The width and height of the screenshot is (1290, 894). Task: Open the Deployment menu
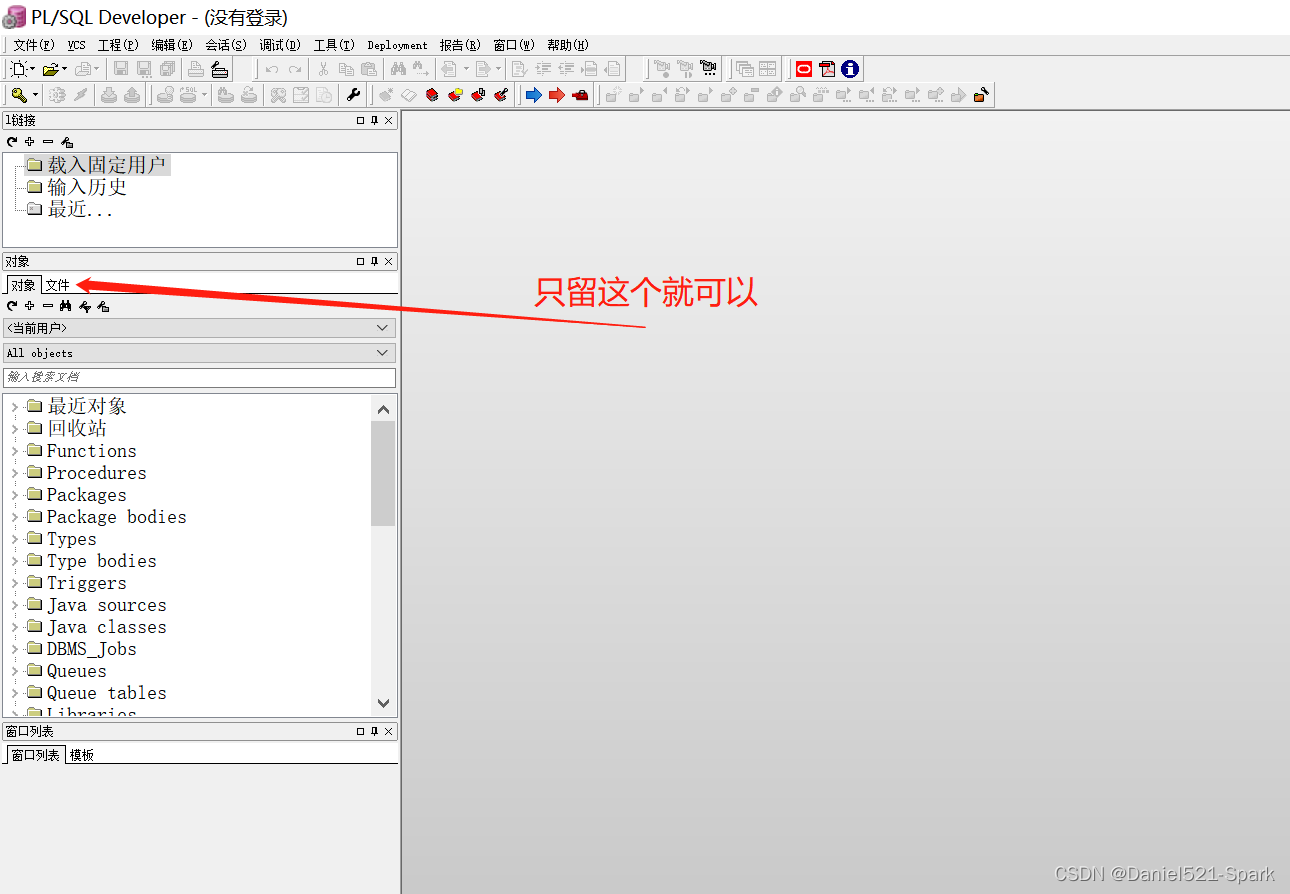[397, 45]
